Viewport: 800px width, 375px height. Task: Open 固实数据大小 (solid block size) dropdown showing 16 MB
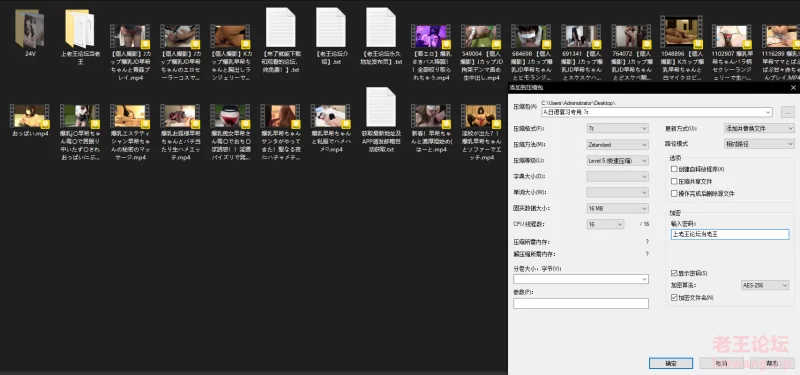coord(617,208)
